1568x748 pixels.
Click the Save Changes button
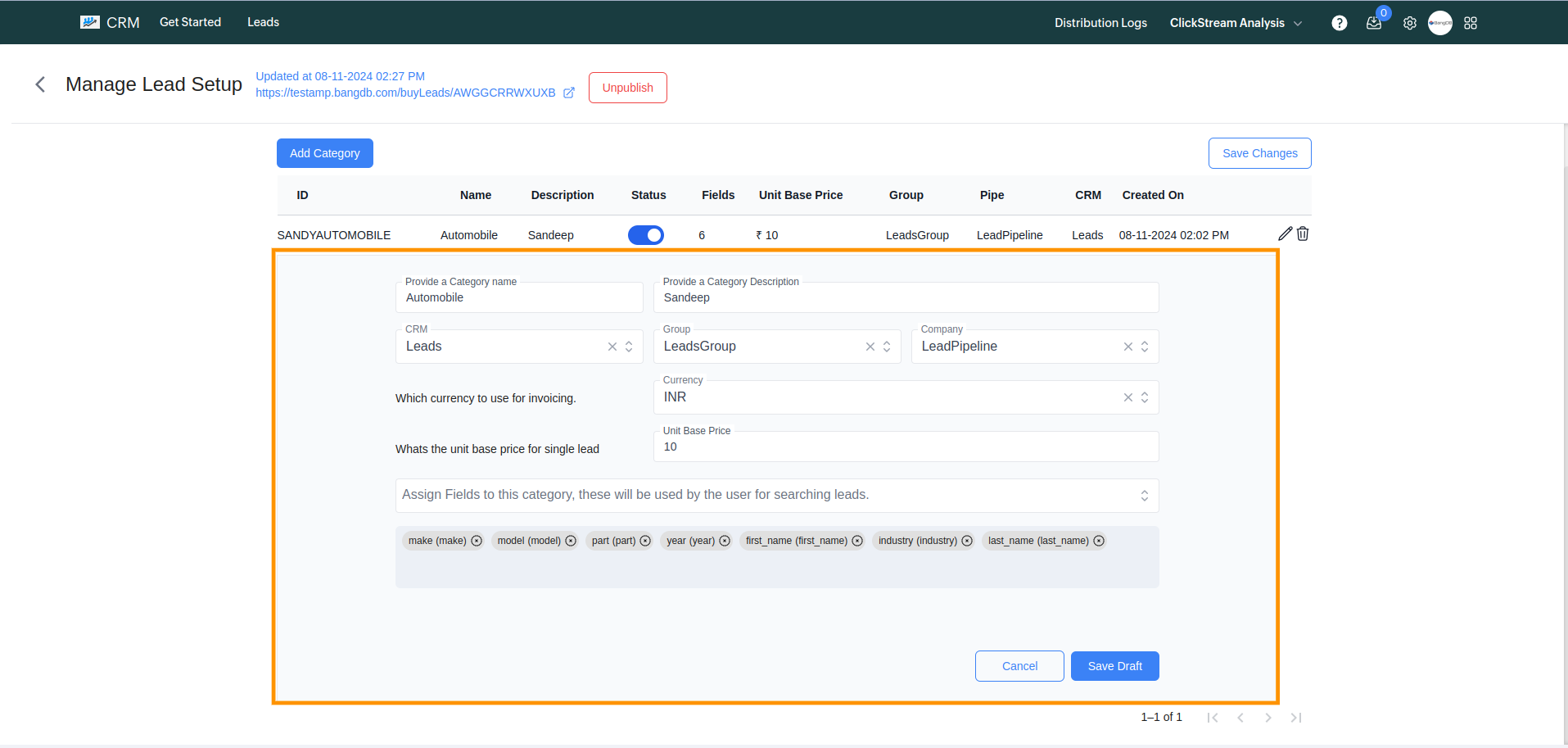[x=1260, y=153]
